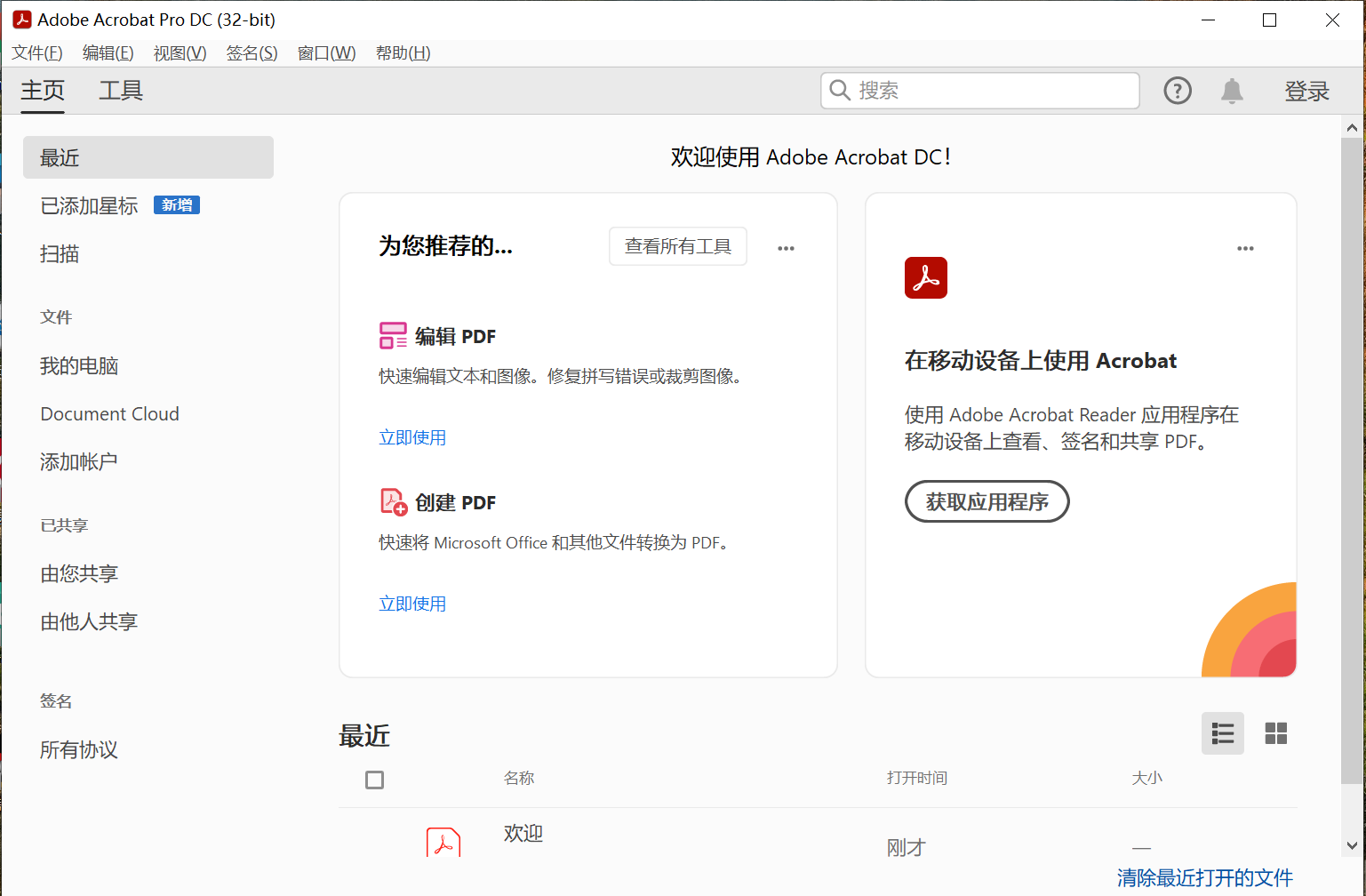Open the overflow menu on 为您推荐的 card
This screenshot has height=896, width=1366.
pos(786,248)
